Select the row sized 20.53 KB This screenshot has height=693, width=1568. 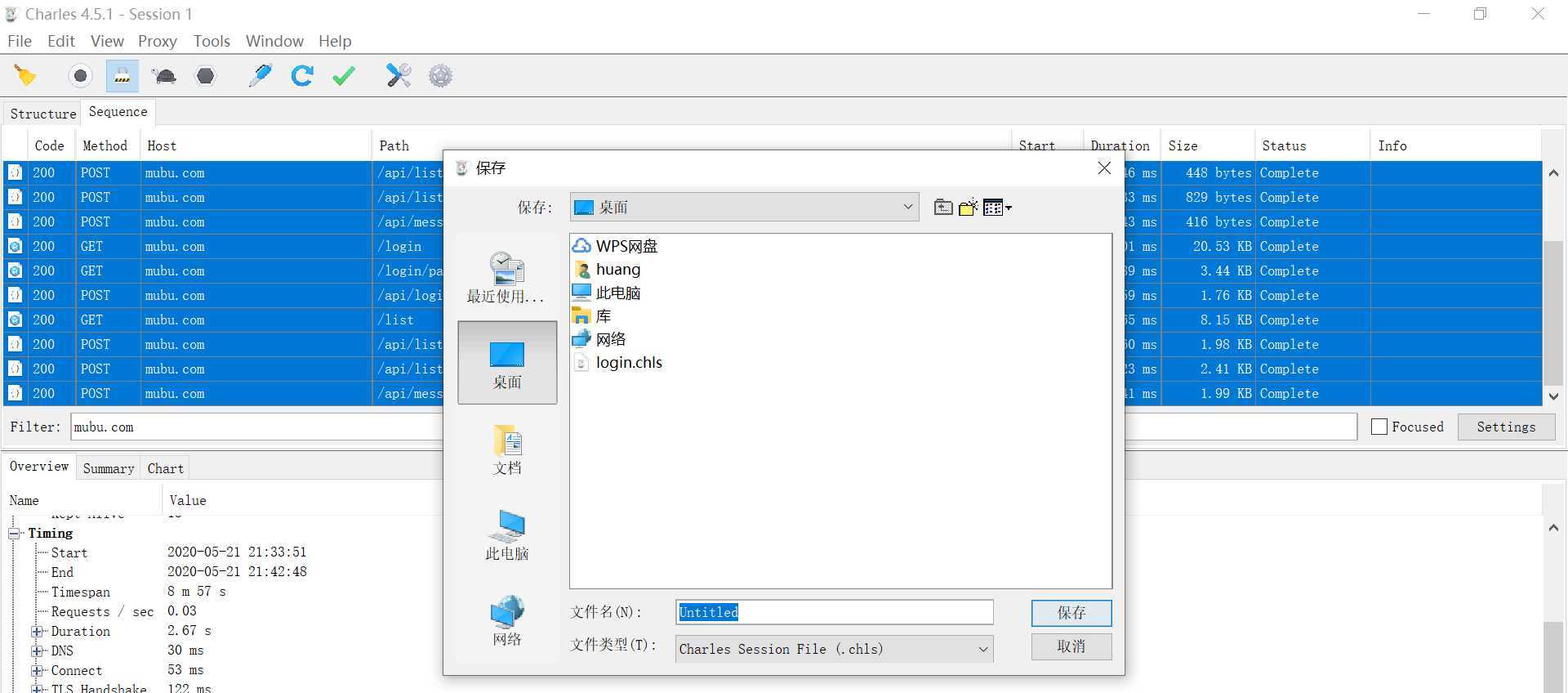tap(772, 246)
